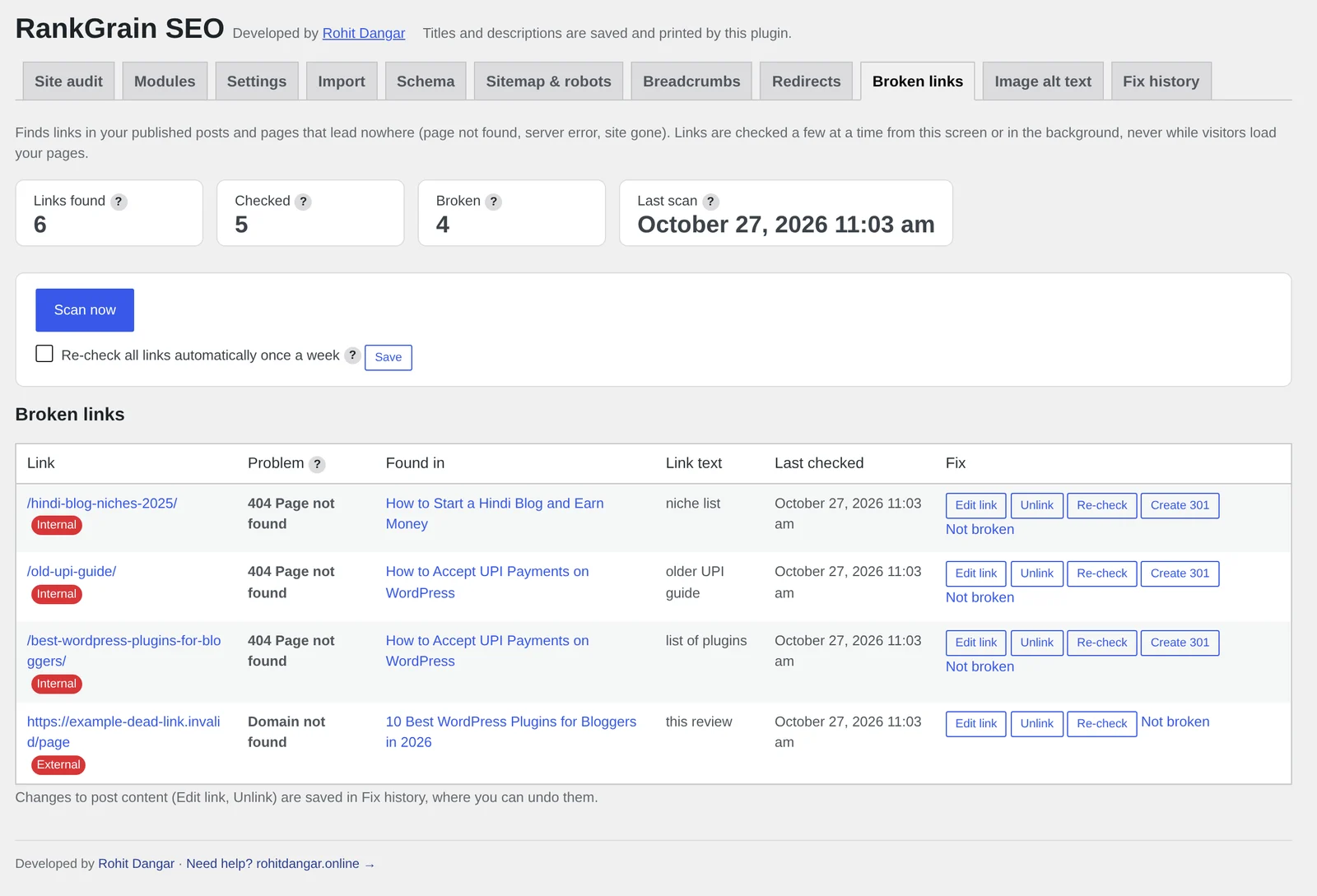Unlink the hindi-blog-niches link
The image size is (1317, 896).
(x=1037, y=505)
